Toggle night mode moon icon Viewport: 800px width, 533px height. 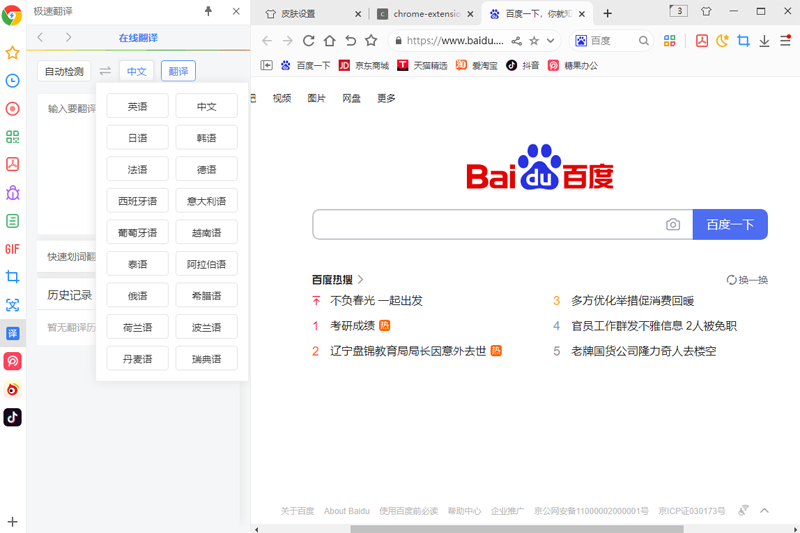click(722, 41)
